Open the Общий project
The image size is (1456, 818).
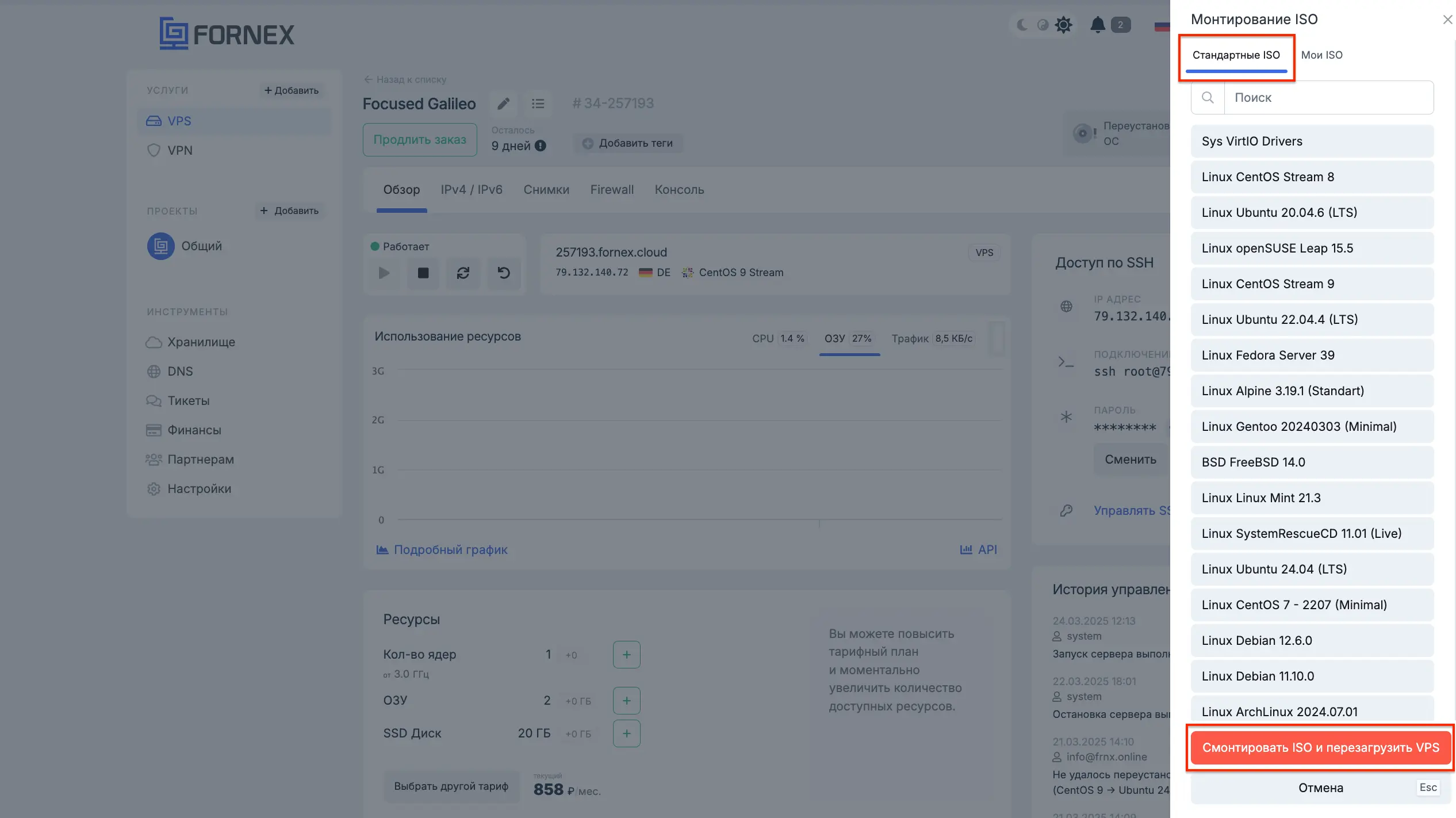[185, 246]
